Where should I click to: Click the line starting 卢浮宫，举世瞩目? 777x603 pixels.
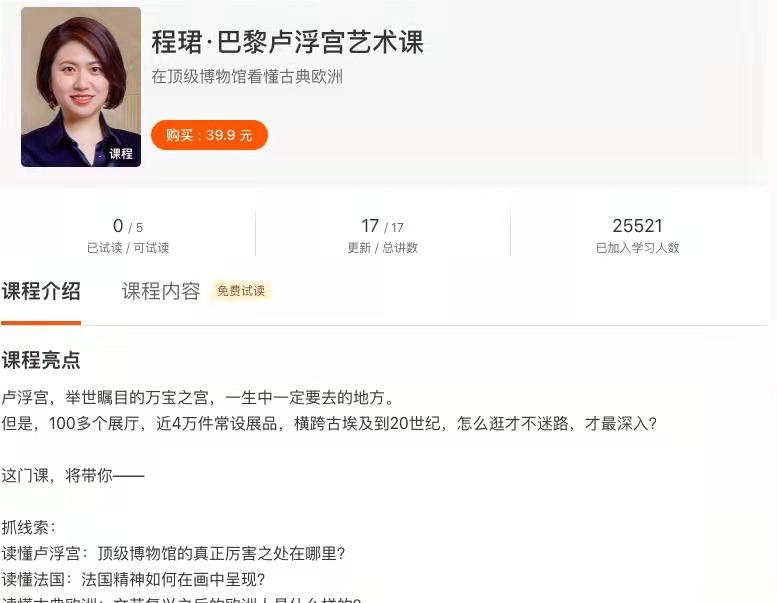click(x=198, y=397)
